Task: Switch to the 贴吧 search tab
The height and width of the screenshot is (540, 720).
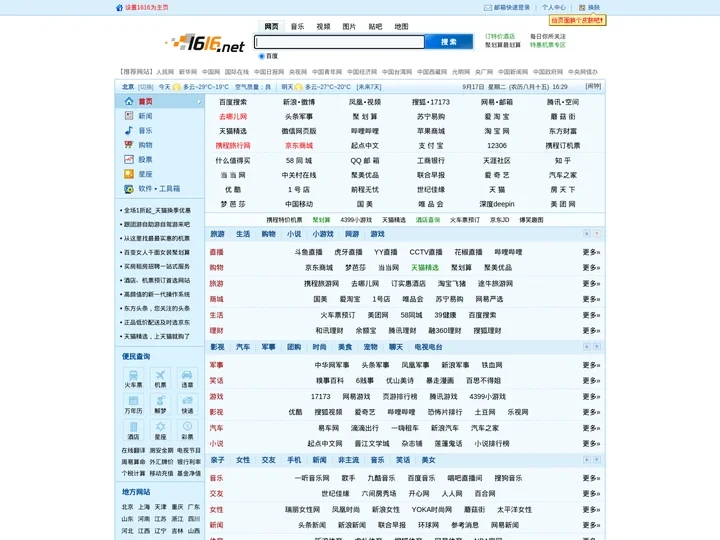Action: (x=375, y=27)
